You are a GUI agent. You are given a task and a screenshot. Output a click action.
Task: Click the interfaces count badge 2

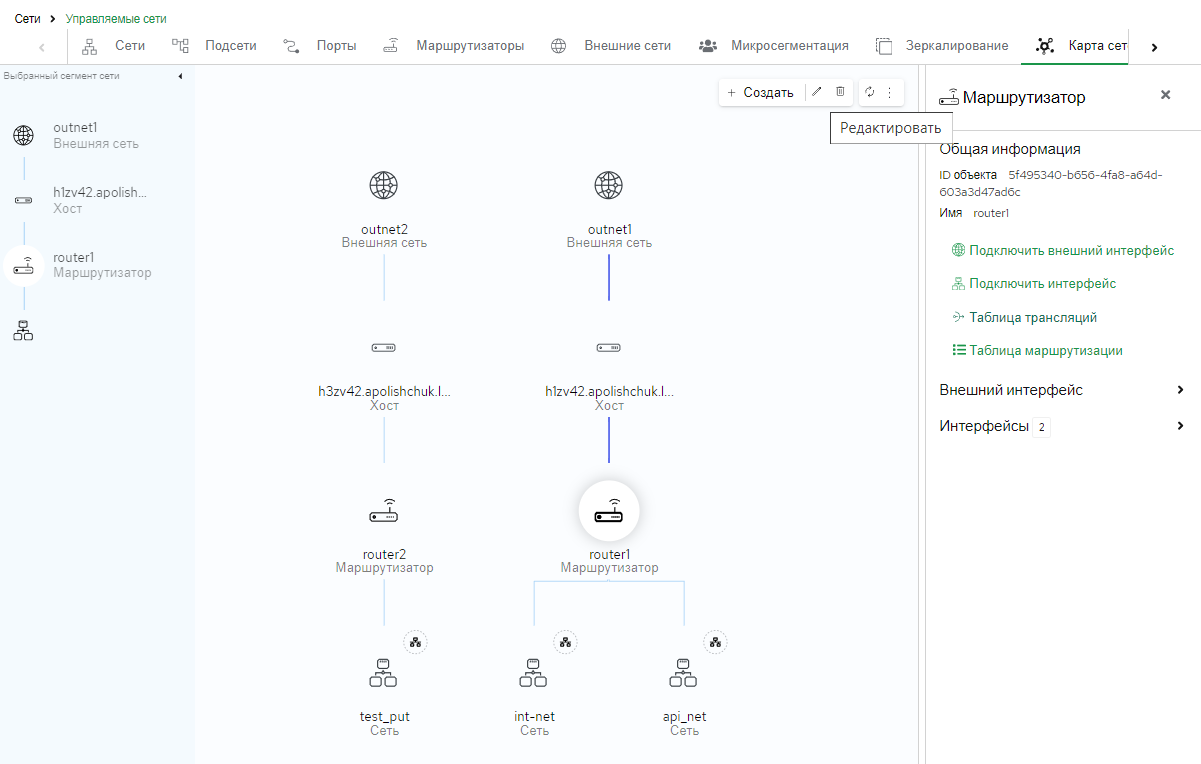pyautogui.click(x=1041, y=427)
